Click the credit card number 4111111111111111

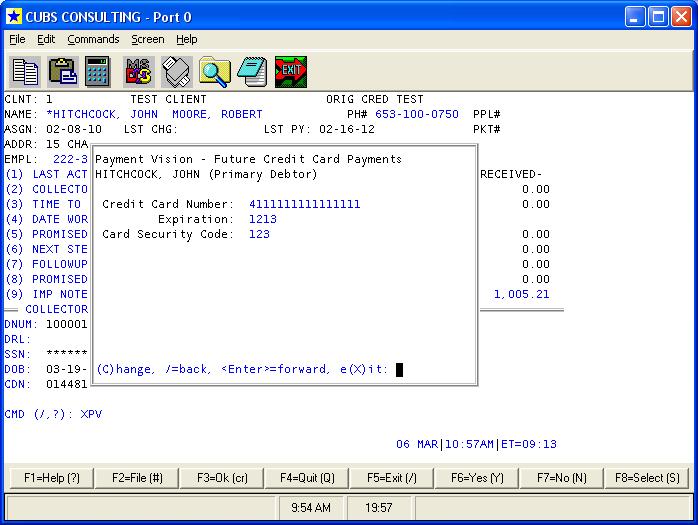(x=304, y=204)
